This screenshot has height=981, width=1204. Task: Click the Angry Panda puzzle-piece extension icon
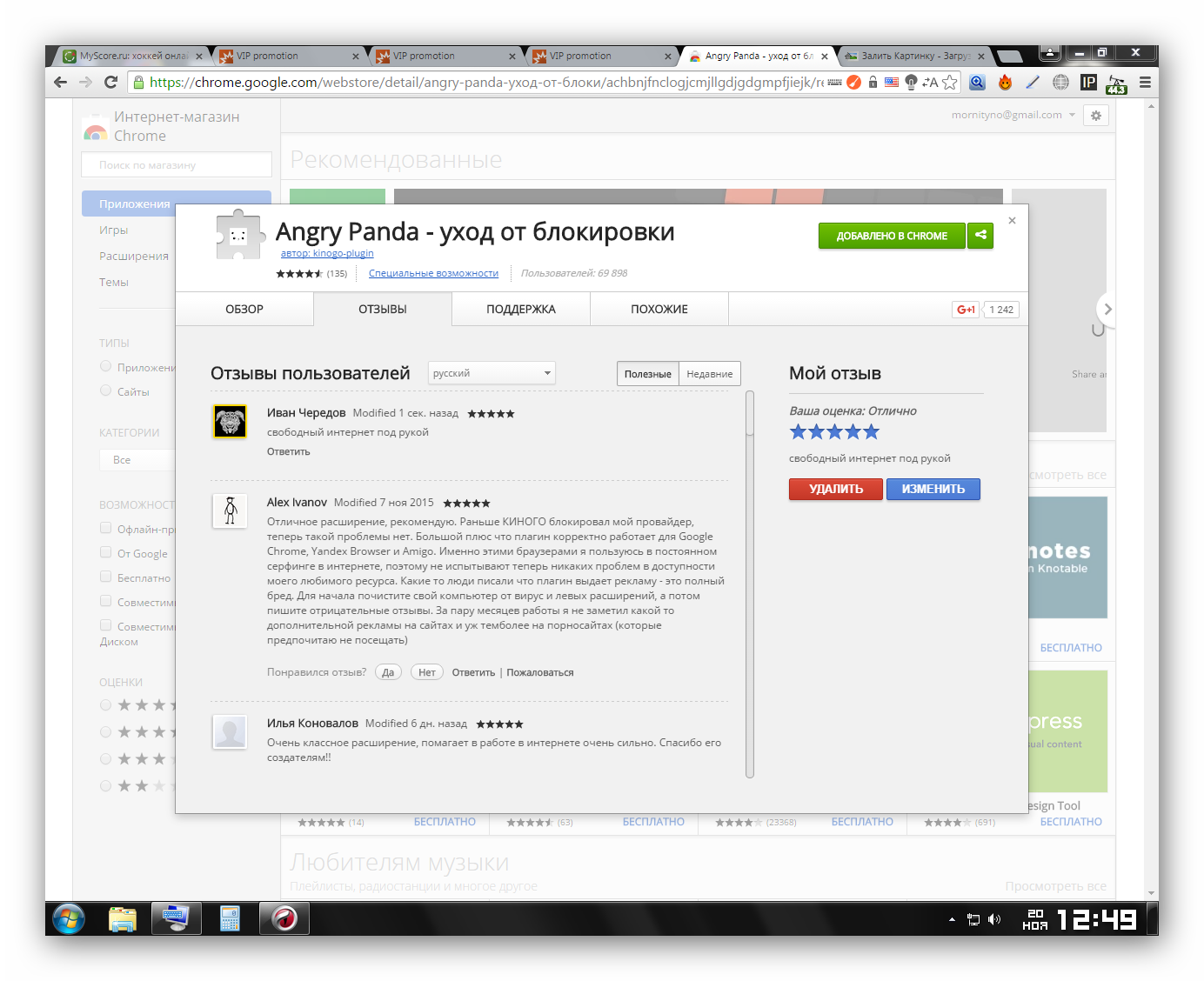(x=239, y=235)
